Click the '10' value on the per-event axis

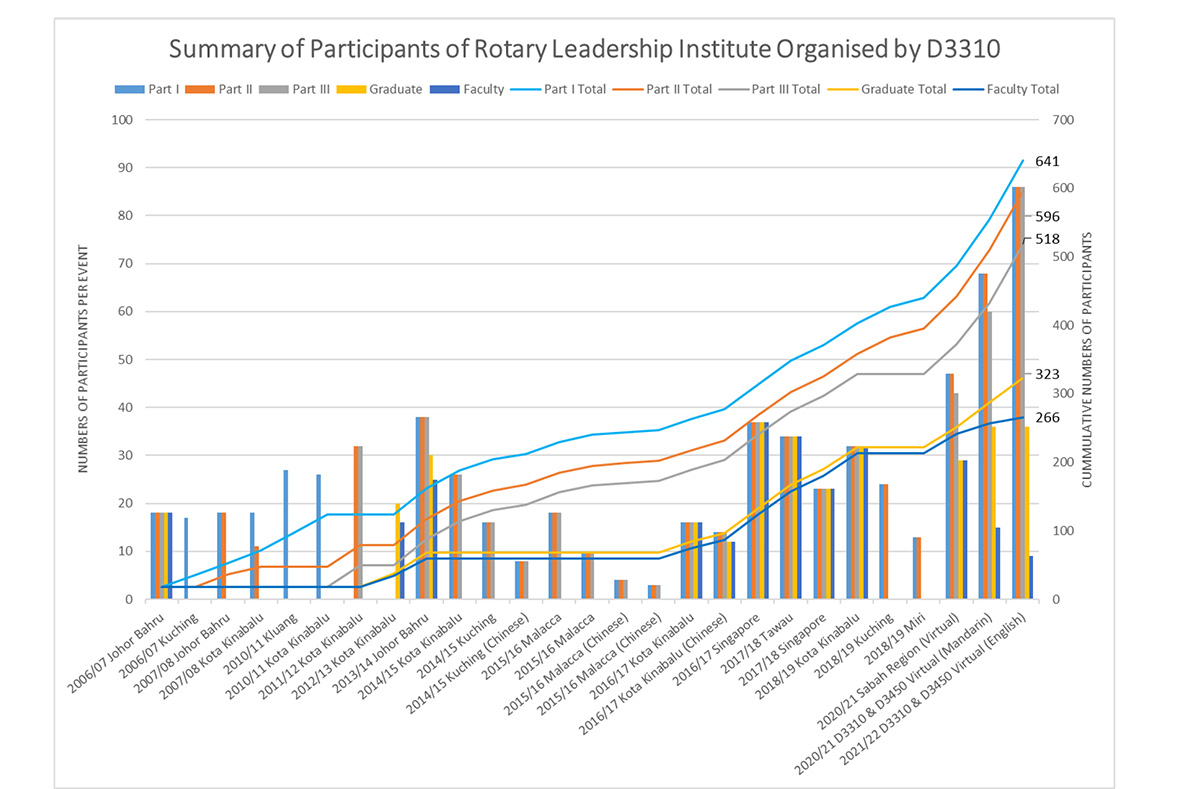(127, 551)
